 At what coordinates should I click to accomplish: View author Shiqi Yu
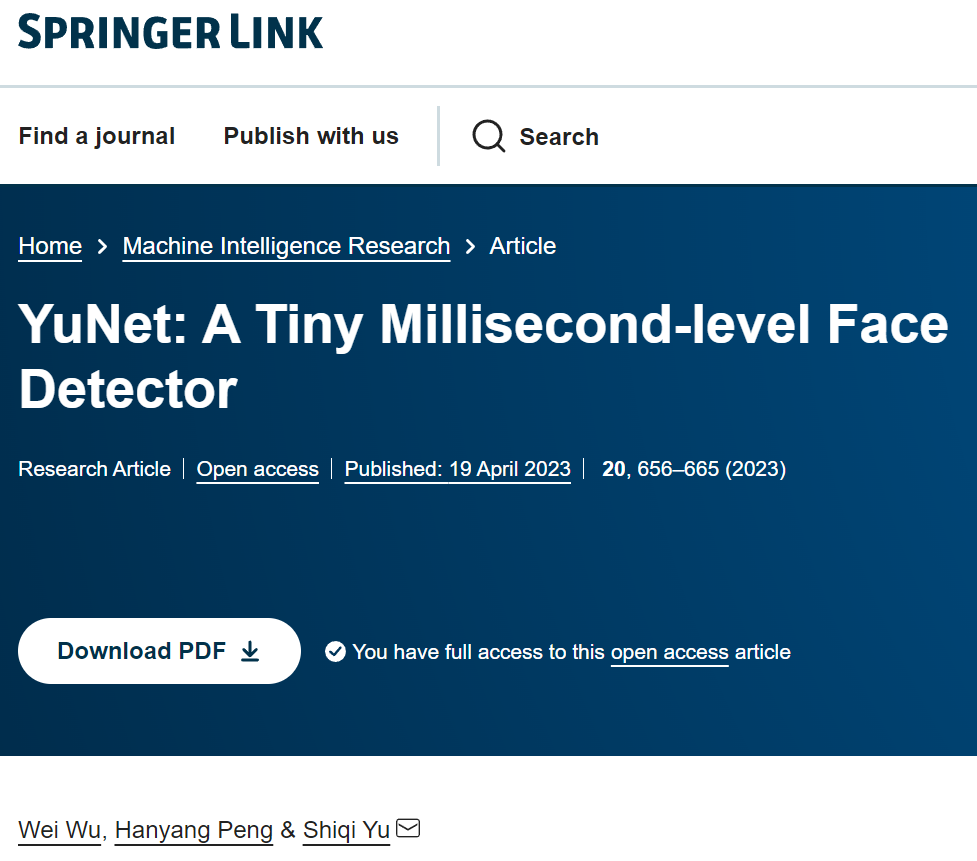(346, 830)
